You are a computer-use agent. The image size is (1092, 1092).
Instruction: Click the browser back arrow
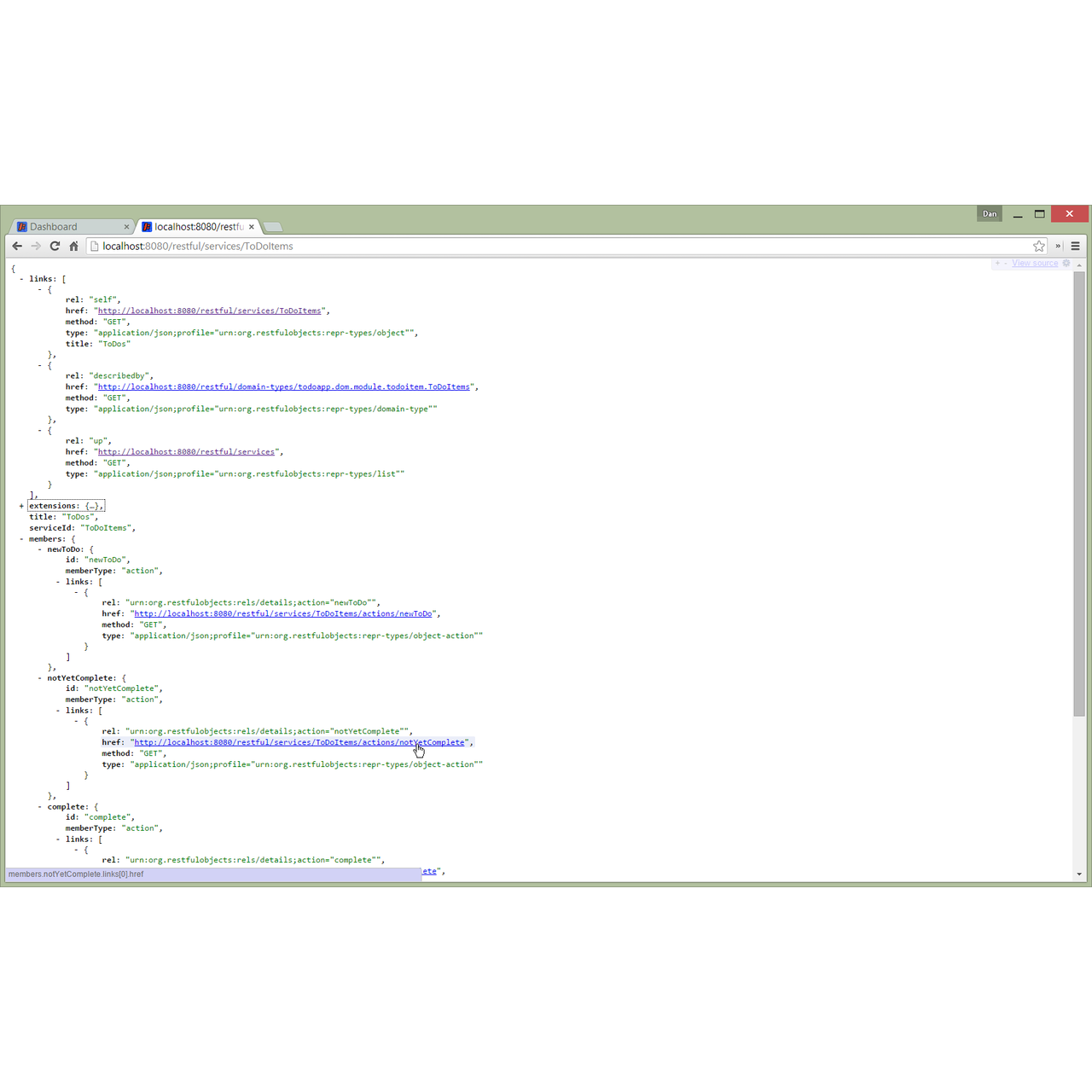[x=17, y=246]
